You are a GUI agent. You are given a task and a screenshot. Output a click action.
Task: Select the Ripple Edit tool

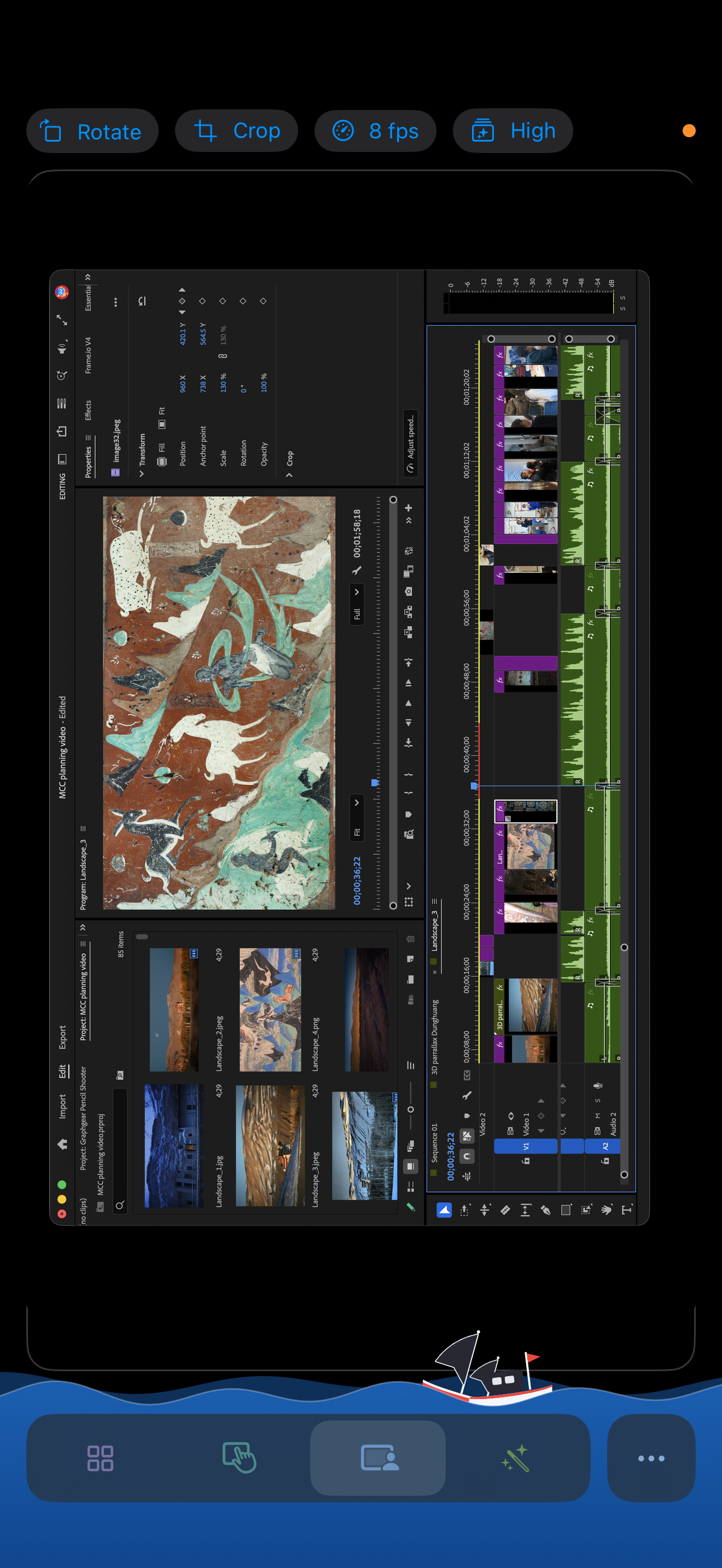click(485, 1209)
